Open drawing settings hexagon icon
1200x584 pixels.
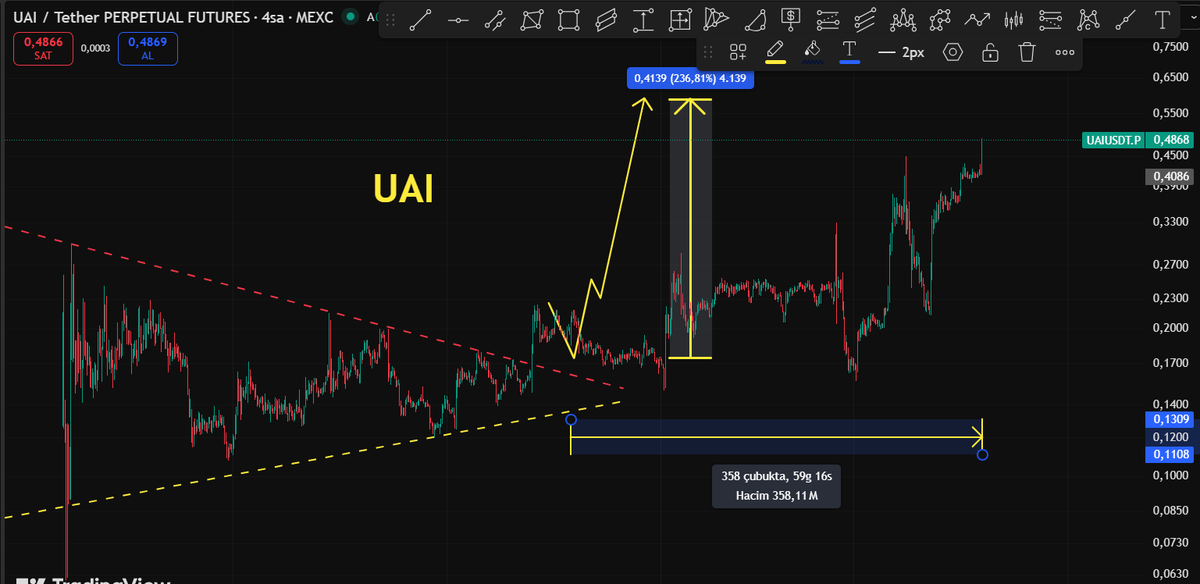(x=952, y=52)
